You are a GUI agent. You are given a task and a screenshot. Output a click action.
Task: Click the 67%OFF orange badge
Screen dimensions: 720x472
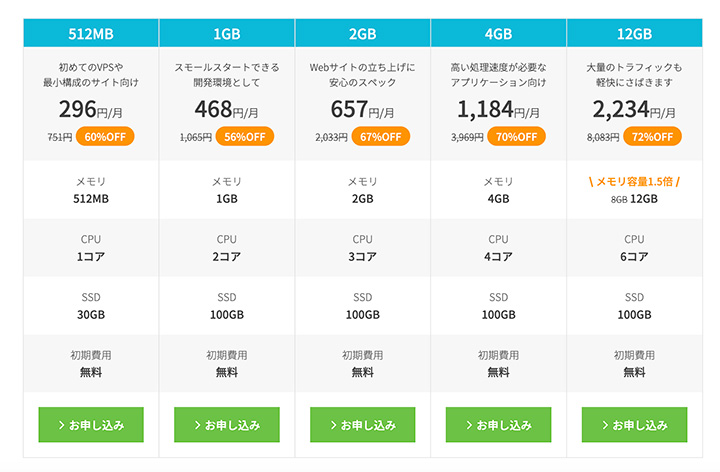click(x=380, y=137)
